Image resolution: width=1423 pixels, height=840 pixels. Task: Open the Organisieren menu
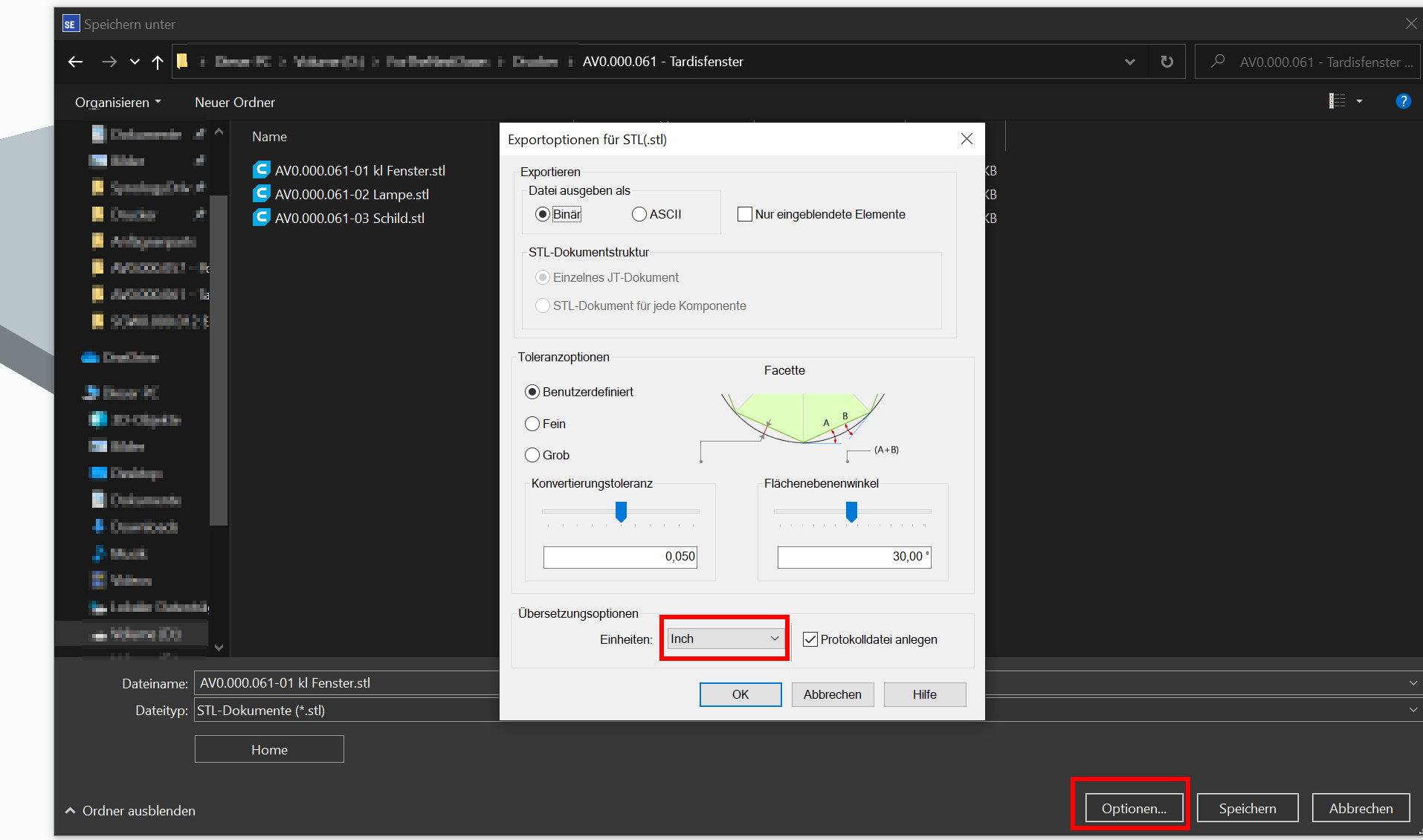point(117,102)
